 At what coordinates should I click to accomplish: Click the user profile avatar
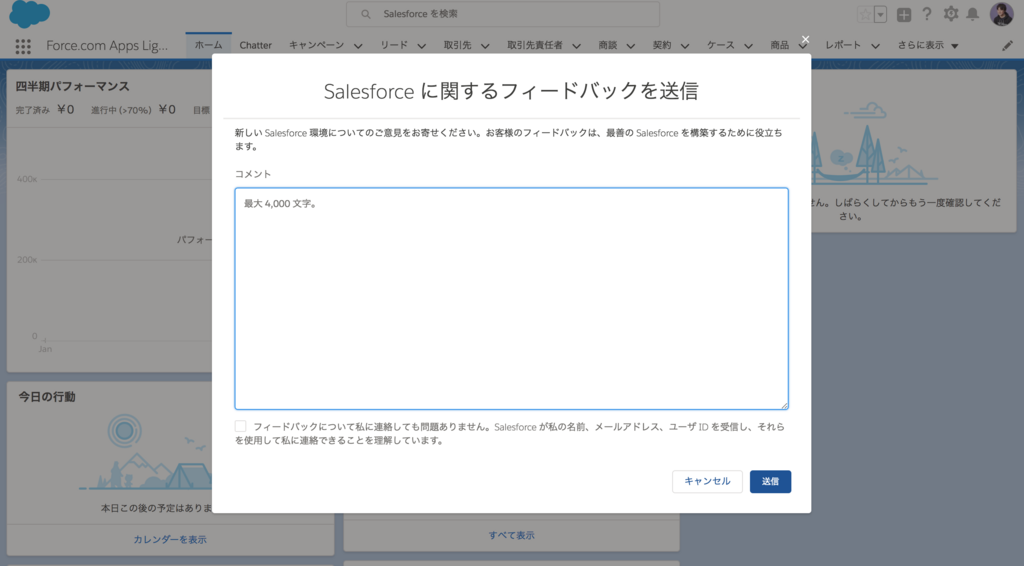(1001, 14)
